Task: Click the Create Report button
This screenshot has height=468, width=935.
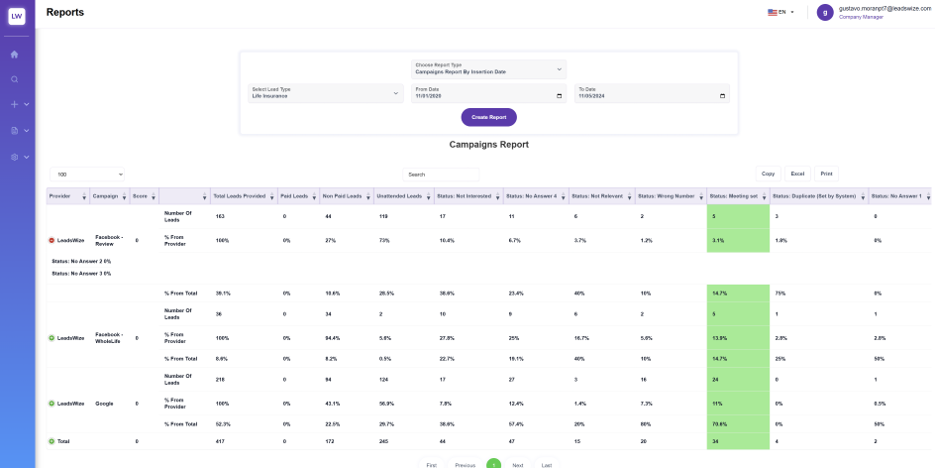Action: (488, 117)
